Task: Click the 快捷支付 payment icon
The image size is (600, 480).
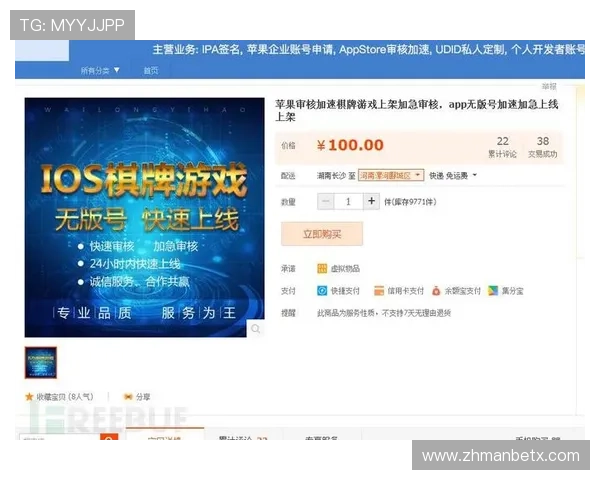Action: pos(322,291)
